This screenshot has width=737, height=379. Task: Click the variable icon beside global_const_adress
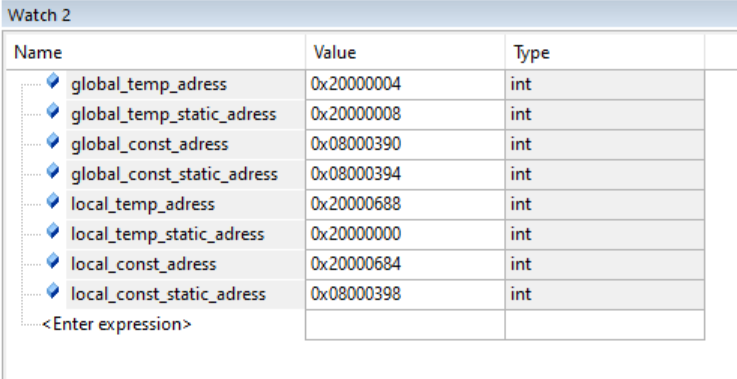click(x=53, y=142)
